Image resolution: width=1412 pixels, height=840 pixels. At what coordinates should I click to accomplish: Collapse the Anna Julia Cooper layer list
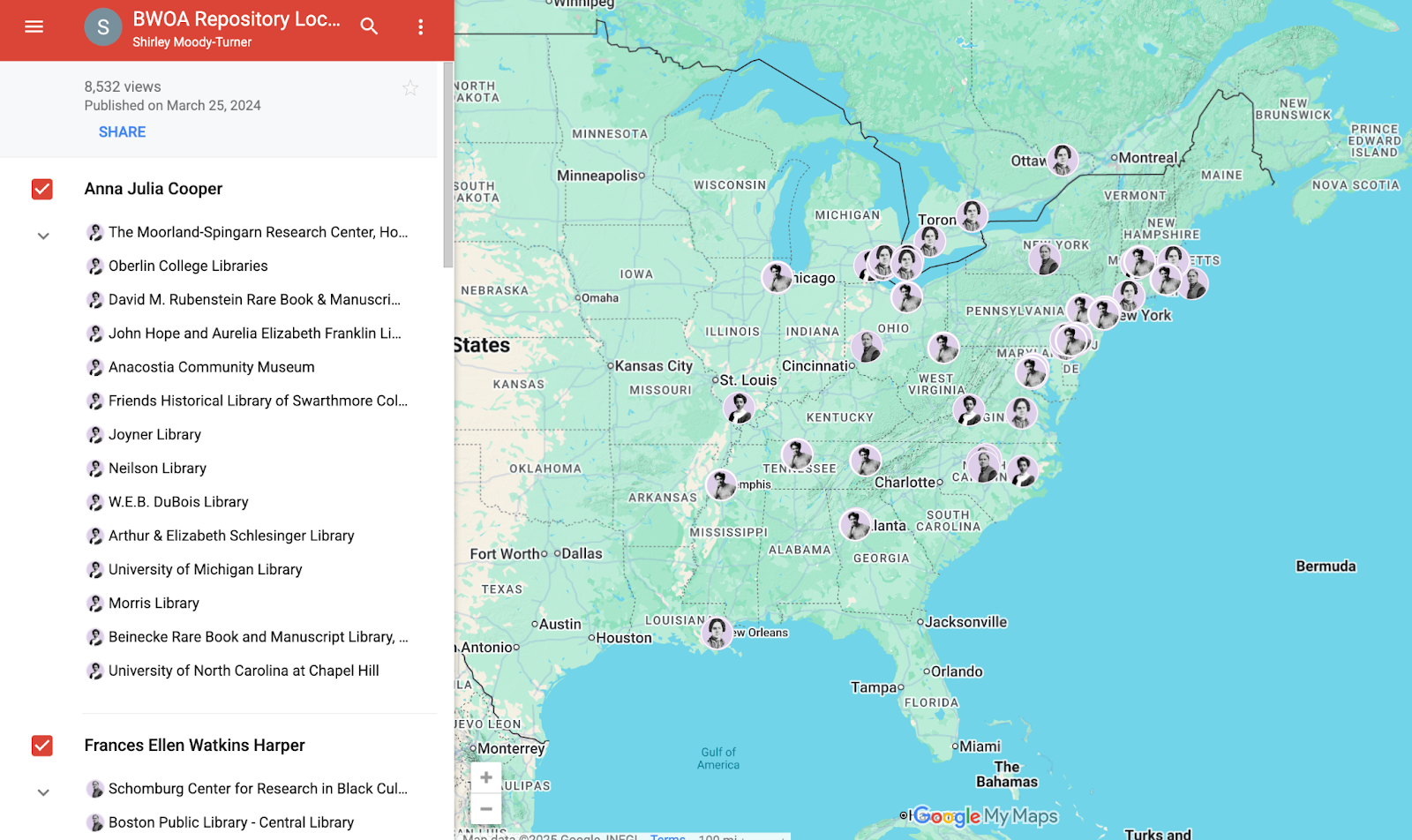(x=43, y=236)
